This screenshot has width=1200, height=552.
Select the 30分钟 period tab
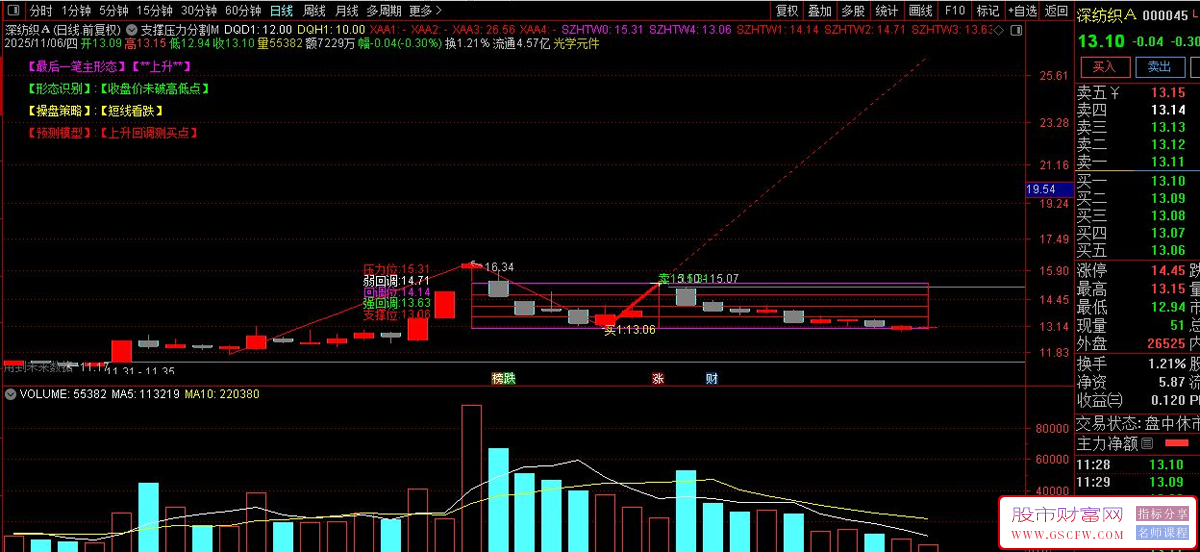(199, 11)
